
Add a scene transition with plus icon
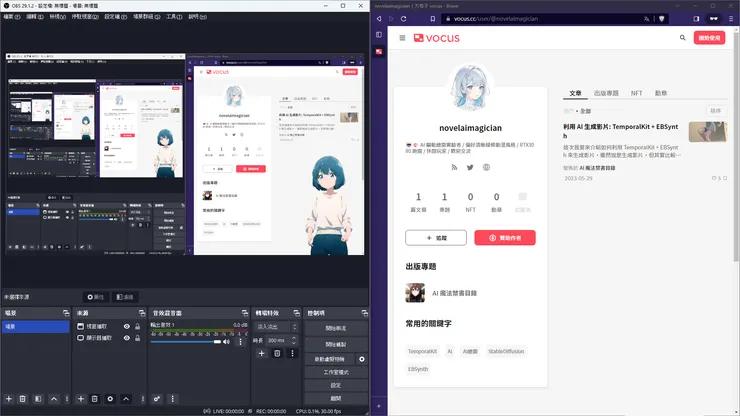pyautogui.click(x=261, y=353)
